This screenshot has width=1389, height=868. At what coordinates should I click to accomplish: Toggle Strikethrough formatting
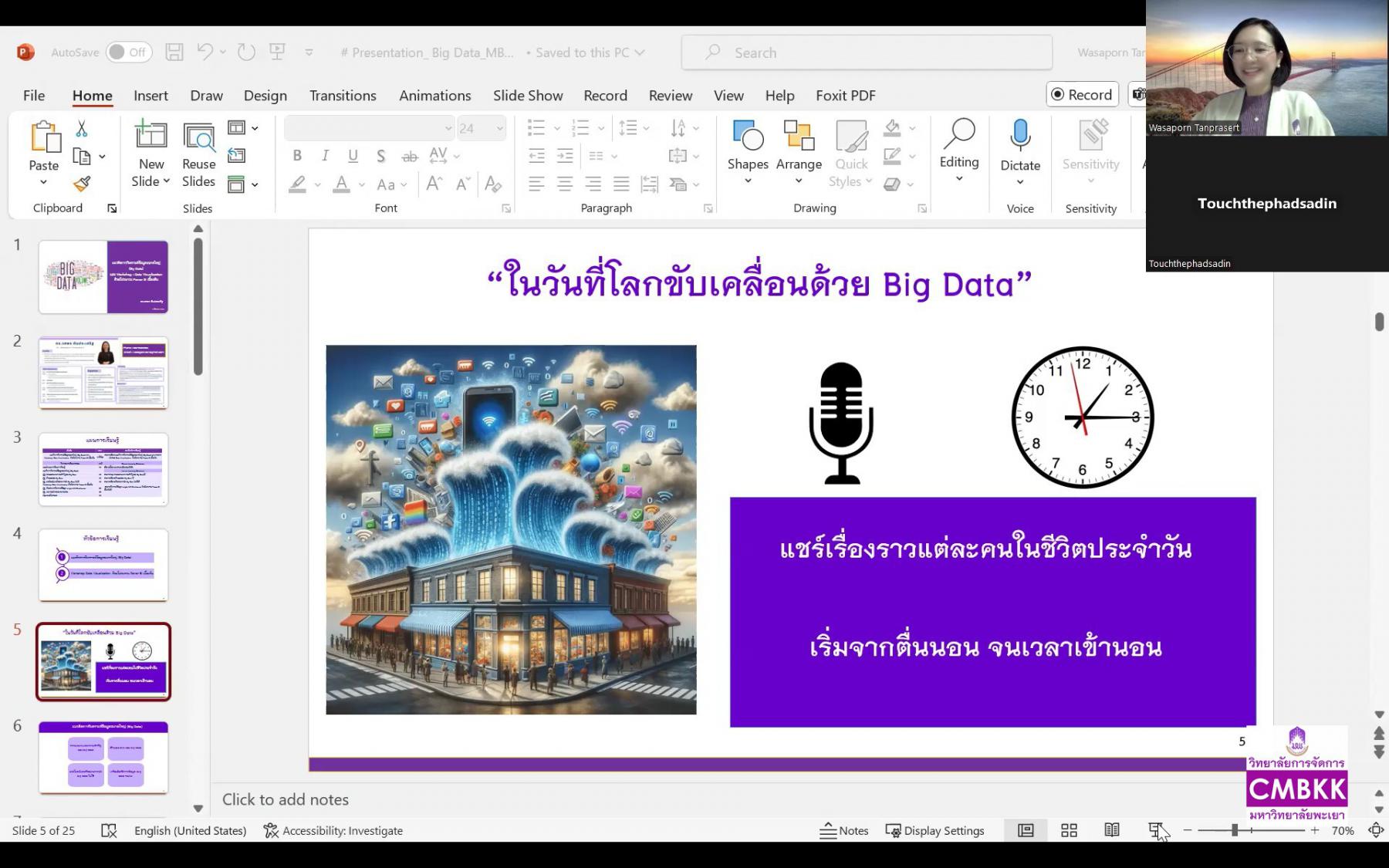[x=409, y=156]
